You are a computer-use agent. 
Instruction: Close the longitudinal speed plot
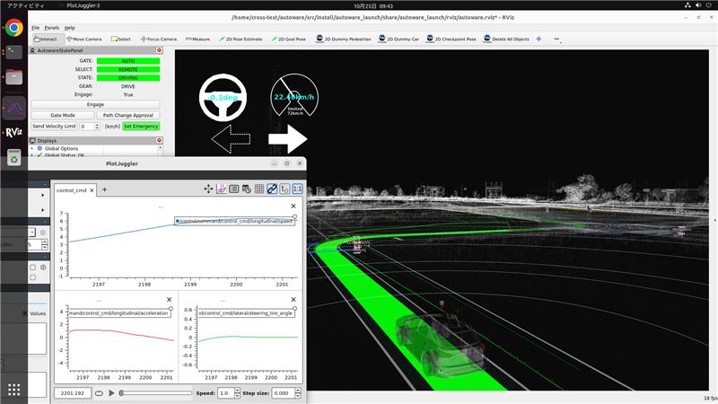click(294, 206)
